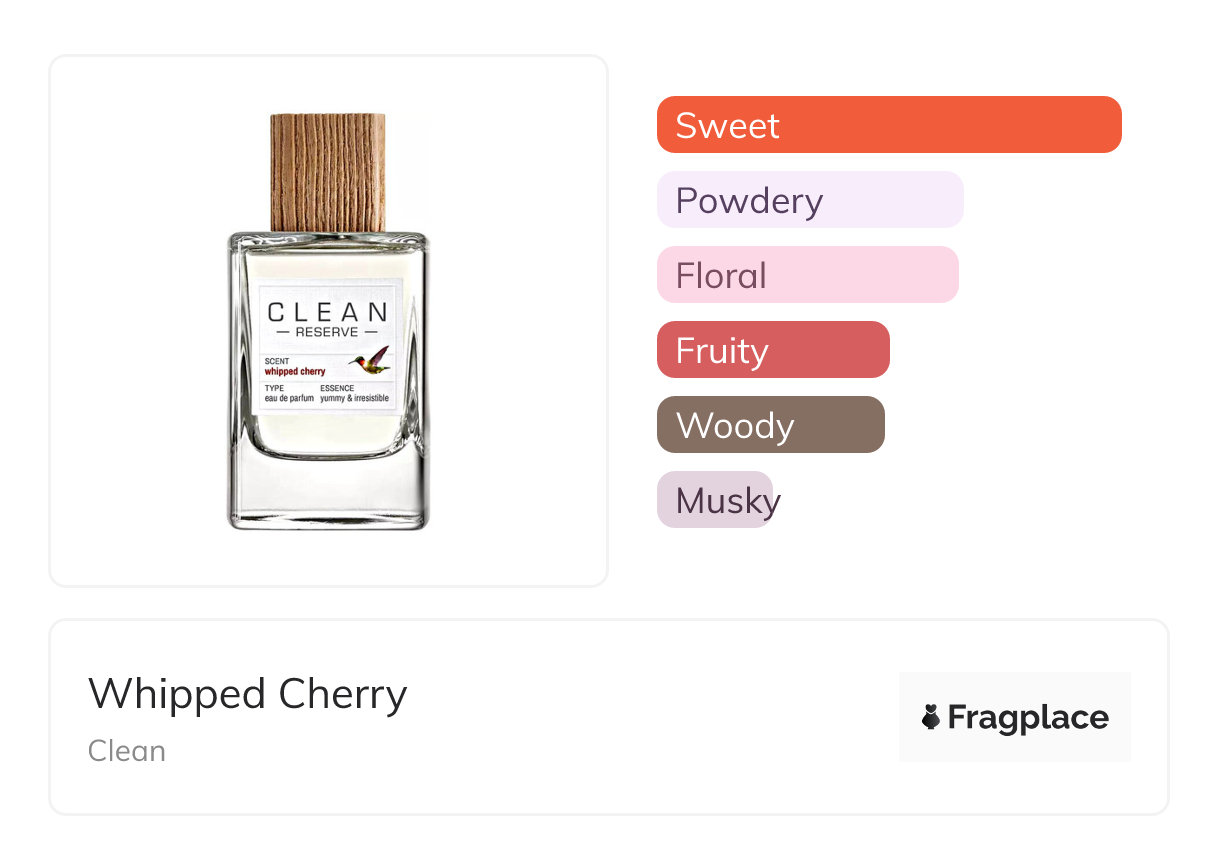
Task: Tap the Musky accord bar
Action: (715, 500)
